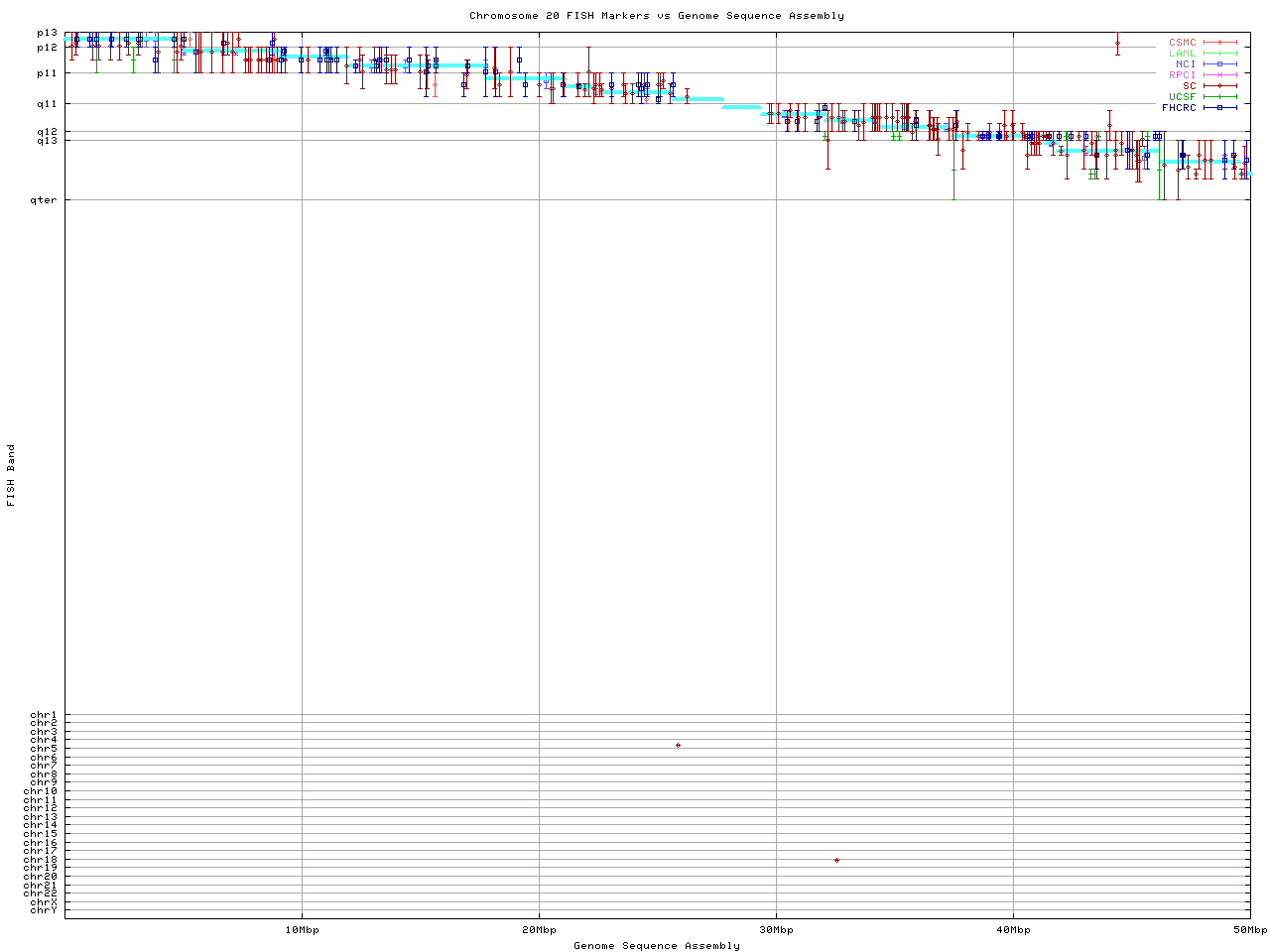Click the 50Mbp x-axis tick label
1270x952 pixels.
point(1249,929)
